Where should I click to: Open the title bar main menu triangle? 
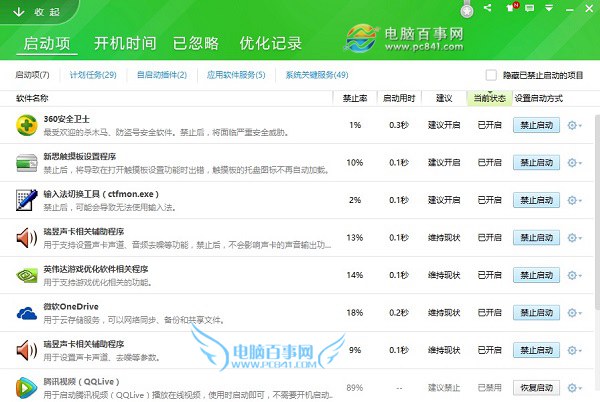(550, 9)
